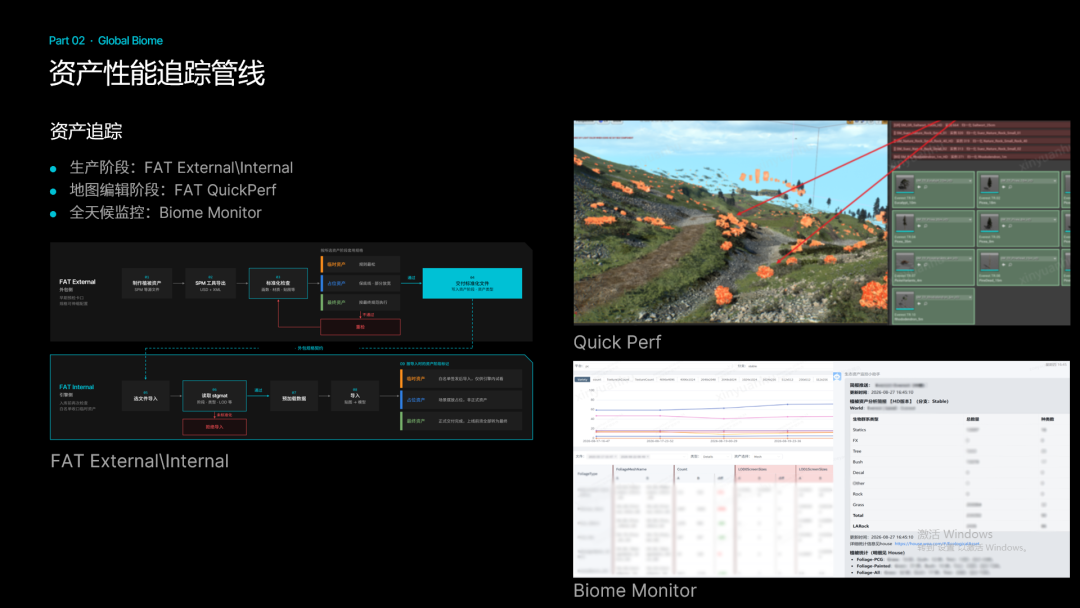
Task: Click the magnifier icon on the Eucalypt_10m card
Action: pyautogui.click(x=926, y=187)
